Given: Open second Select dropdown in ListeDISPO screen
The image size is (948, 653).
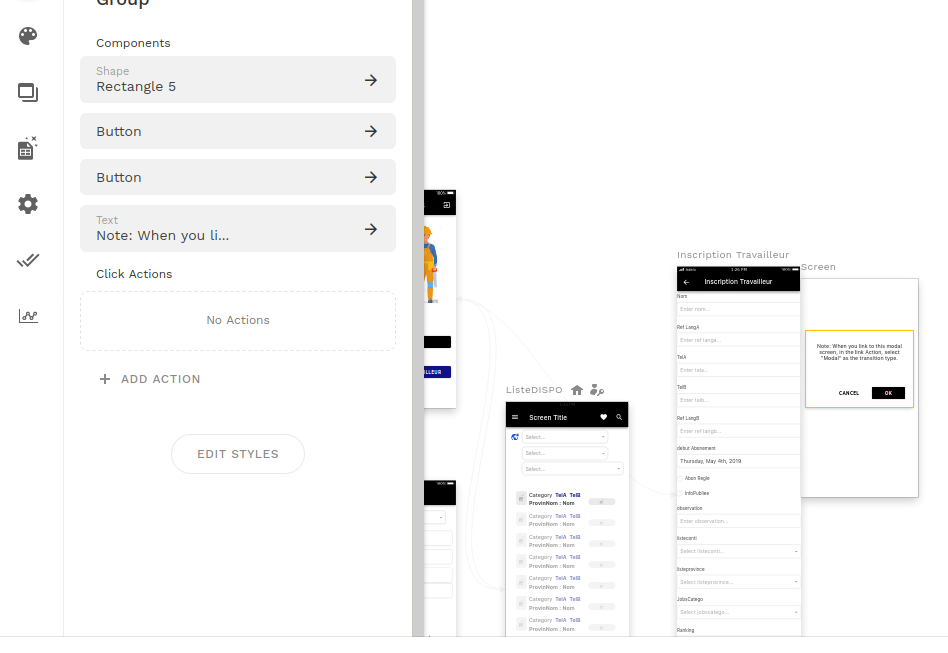Looking at the screenshot, I should click(x=565, y=453).
